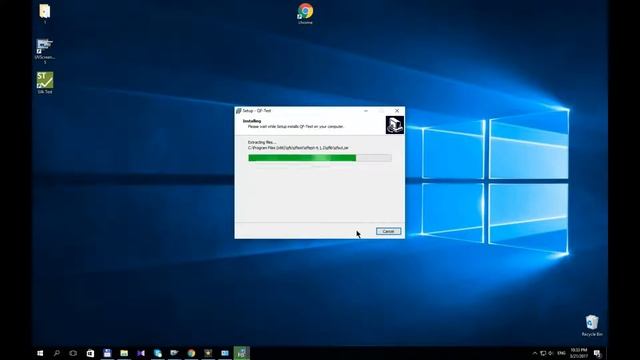Switch input language via ENG indicator
640x360 pixels.
coord(561,353)
